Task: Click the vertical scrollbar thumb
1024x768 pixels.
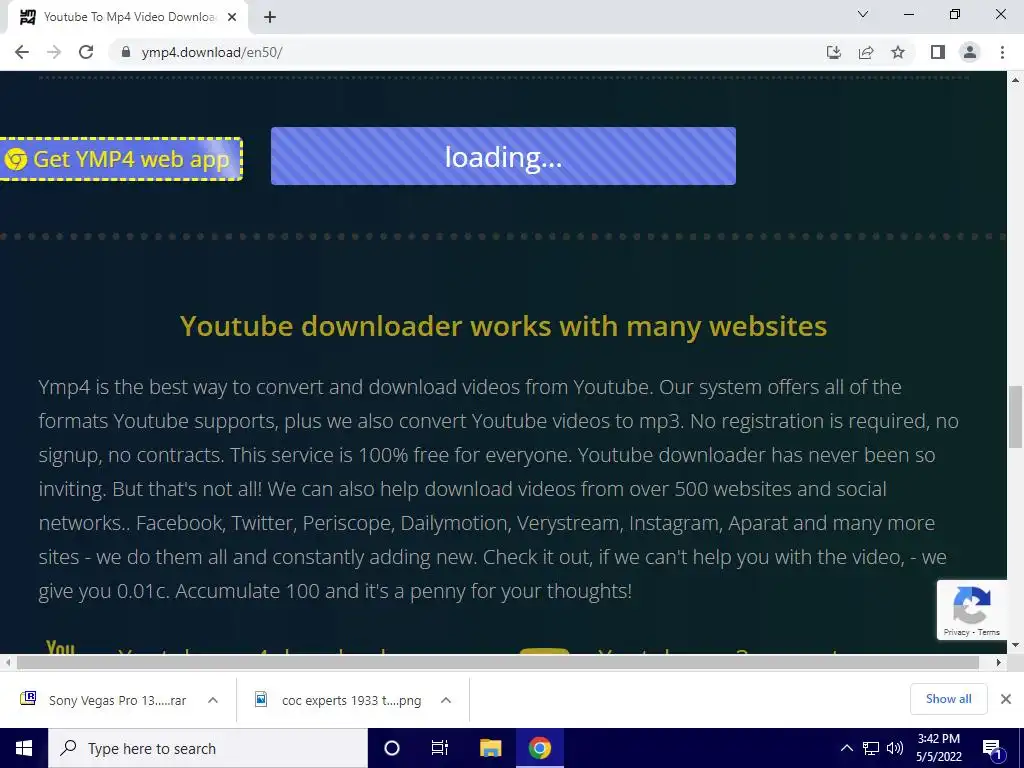Action: [1016, 417]
